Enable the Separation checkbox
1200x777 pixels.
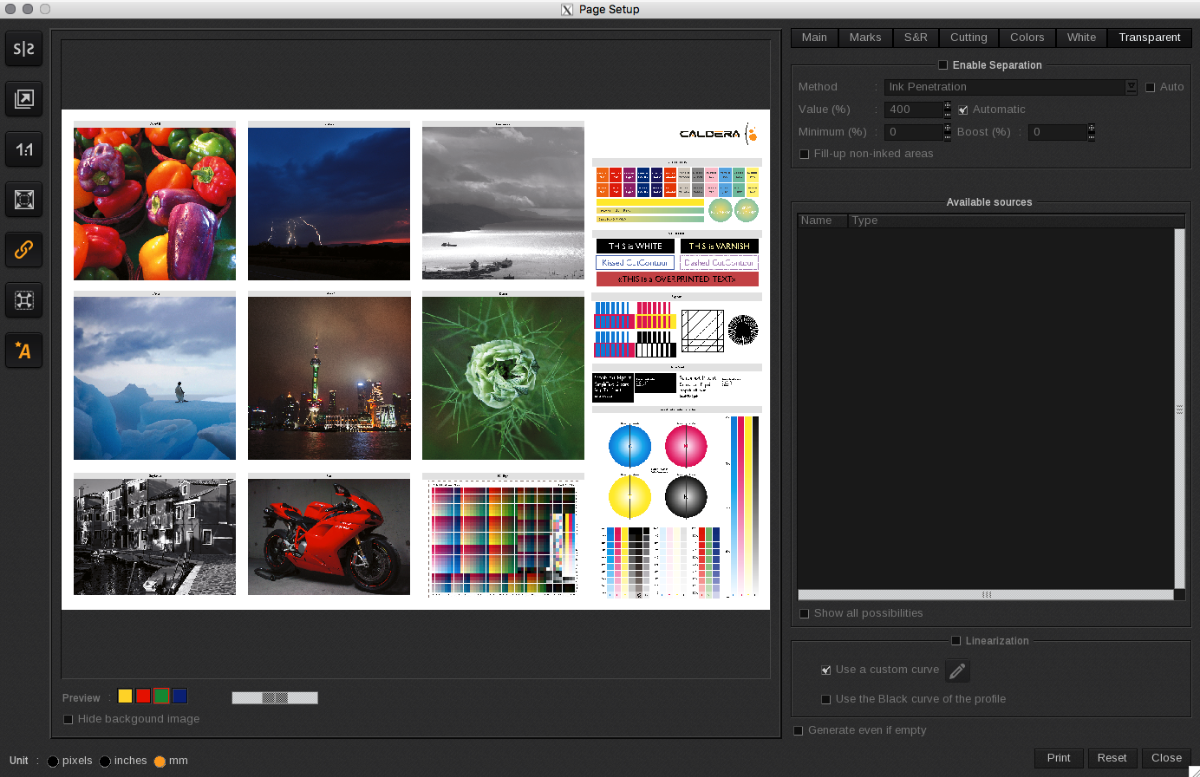(x=943, y=65)
